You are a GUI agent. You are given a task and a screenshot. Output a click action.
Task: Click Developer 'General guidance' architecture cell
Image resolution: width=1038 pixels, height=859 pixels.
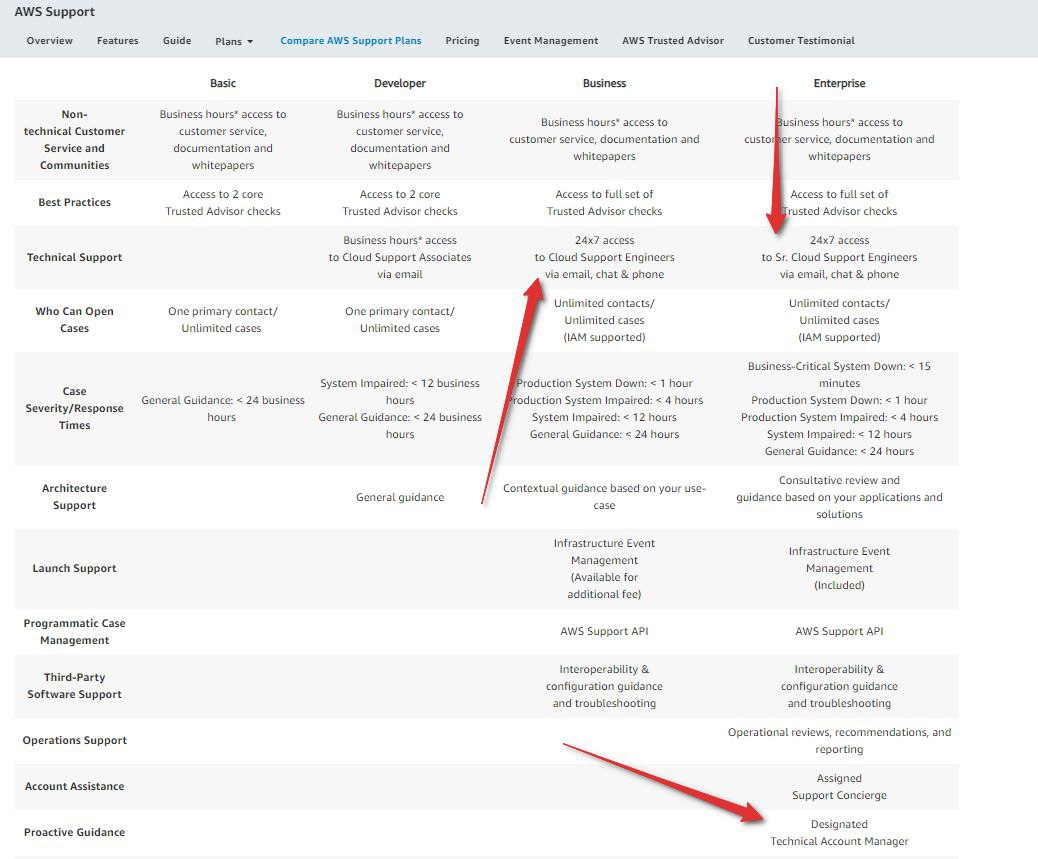(x=400, y=497)
